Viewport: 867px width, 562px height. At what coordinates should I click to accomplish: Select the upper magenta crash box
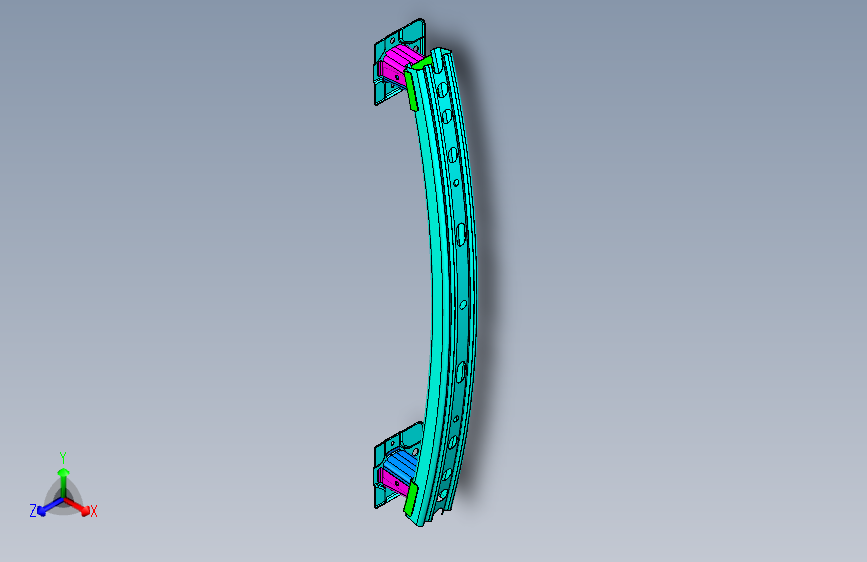coord(398,64)
